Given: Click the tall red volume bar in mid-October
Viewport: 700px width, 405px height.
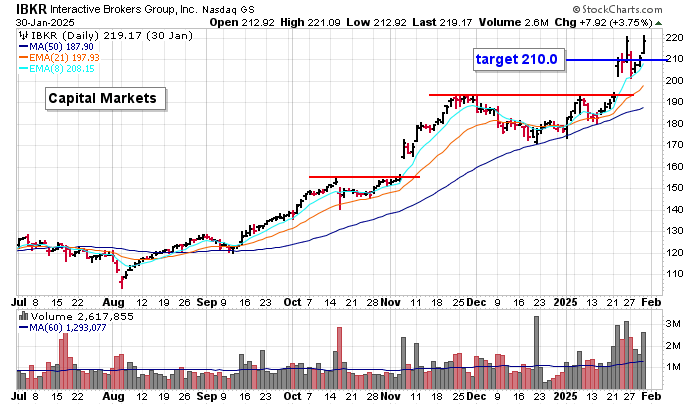Looking at the screenshot, I should pos(339,358).
